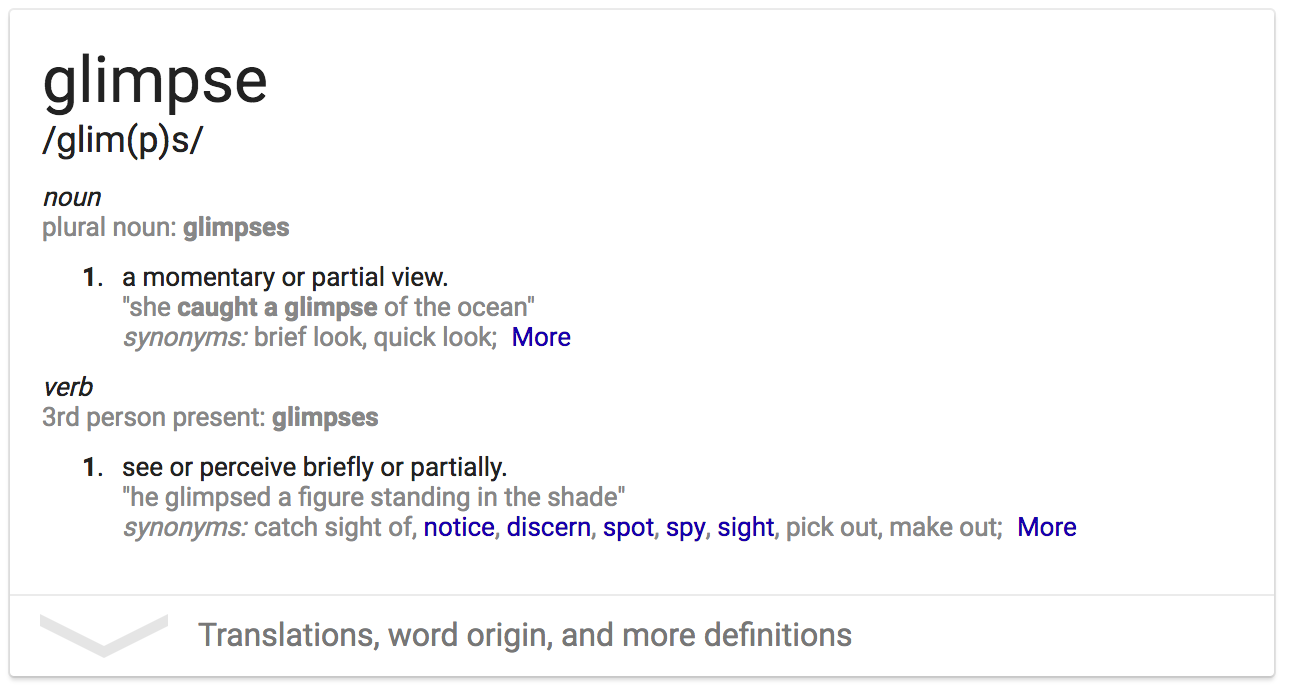This screenshot has height=690, width=1290.
Task: Open the synonym link notice
Action: [x=459, y=527]
